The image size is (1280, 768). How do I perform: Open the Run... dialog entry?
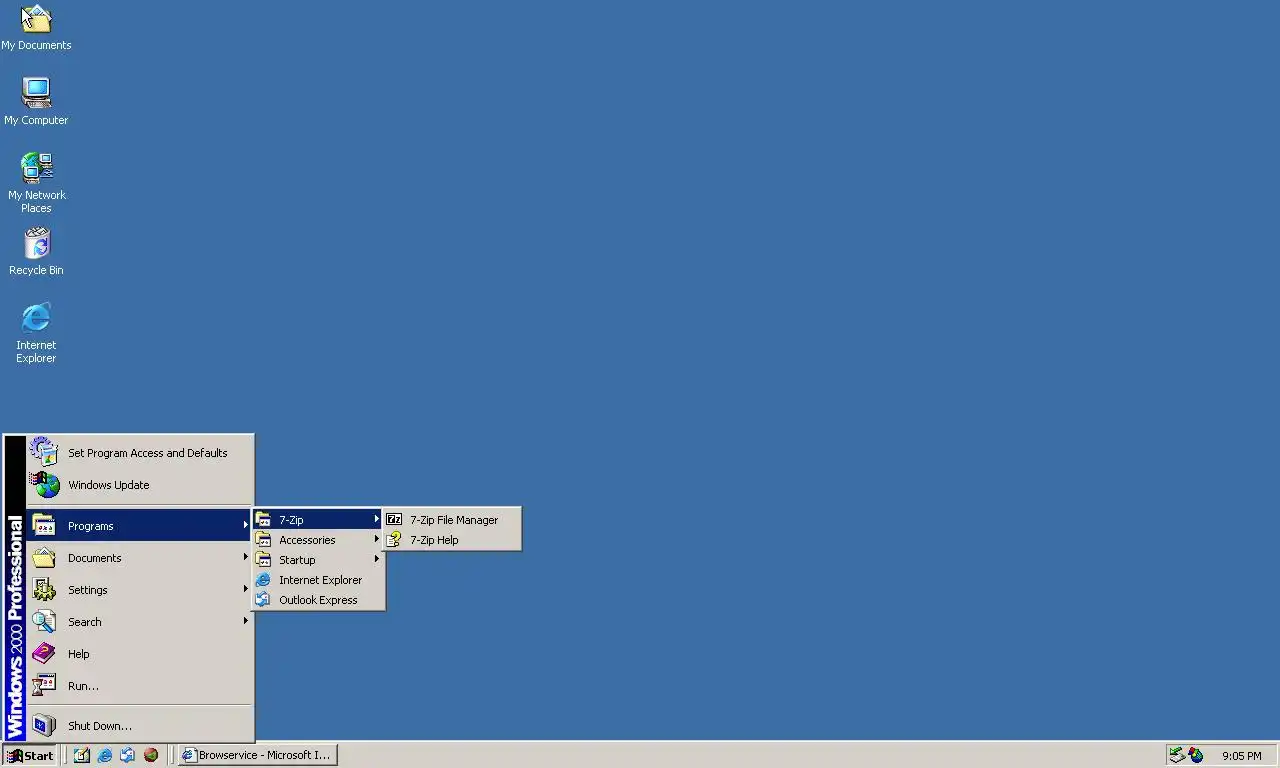[140, 686]
